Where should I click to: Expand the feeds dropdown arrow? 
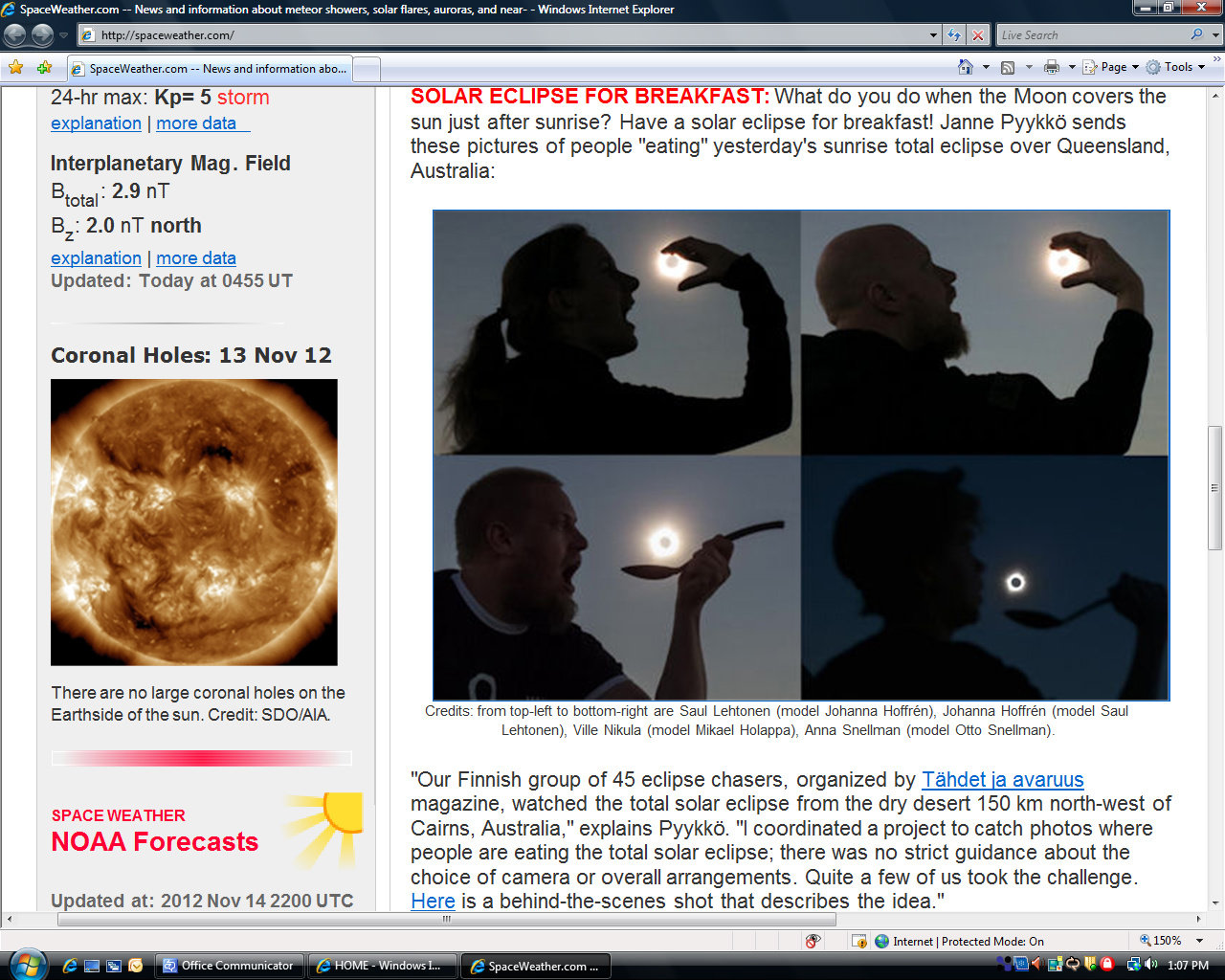pos(1029,67)
